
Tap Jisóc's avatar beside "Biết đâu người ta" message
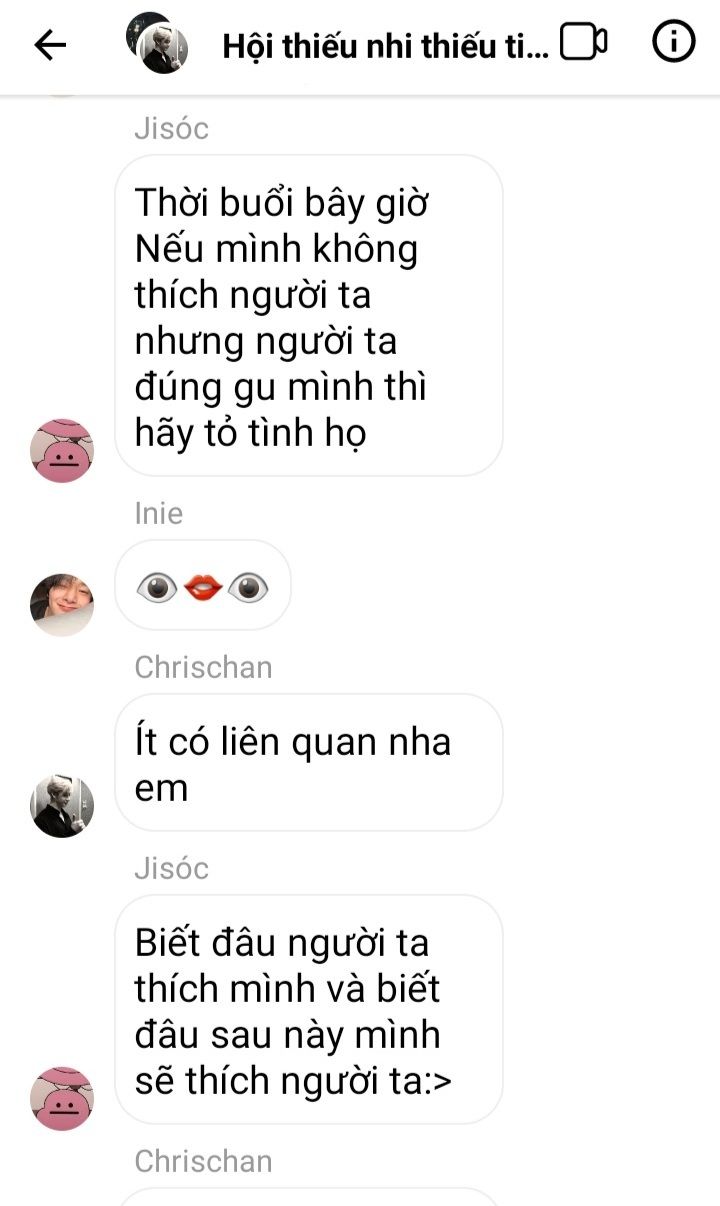62,1098
